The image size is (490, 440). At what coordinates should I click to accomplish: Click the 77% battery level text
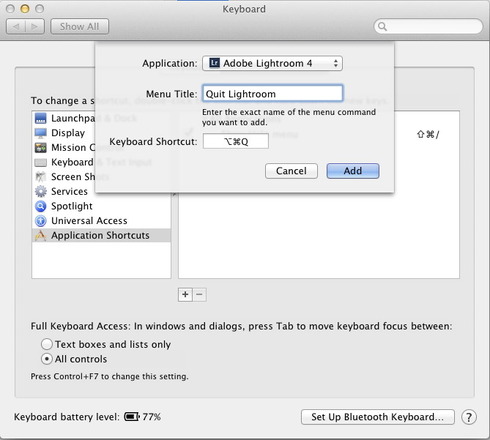pyautogui.click(x=152, y=417)
